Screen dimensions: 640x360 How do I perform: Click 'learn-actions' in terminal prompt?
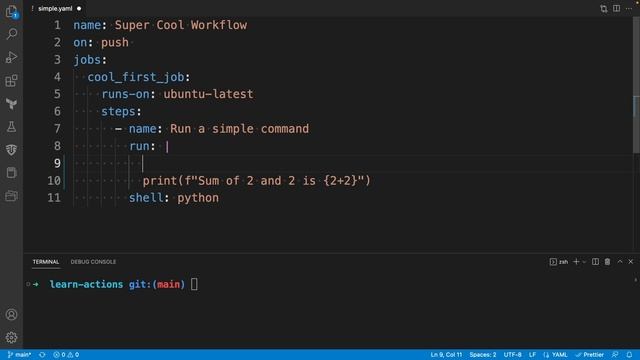pyautogui.click(x=86, y=284)
